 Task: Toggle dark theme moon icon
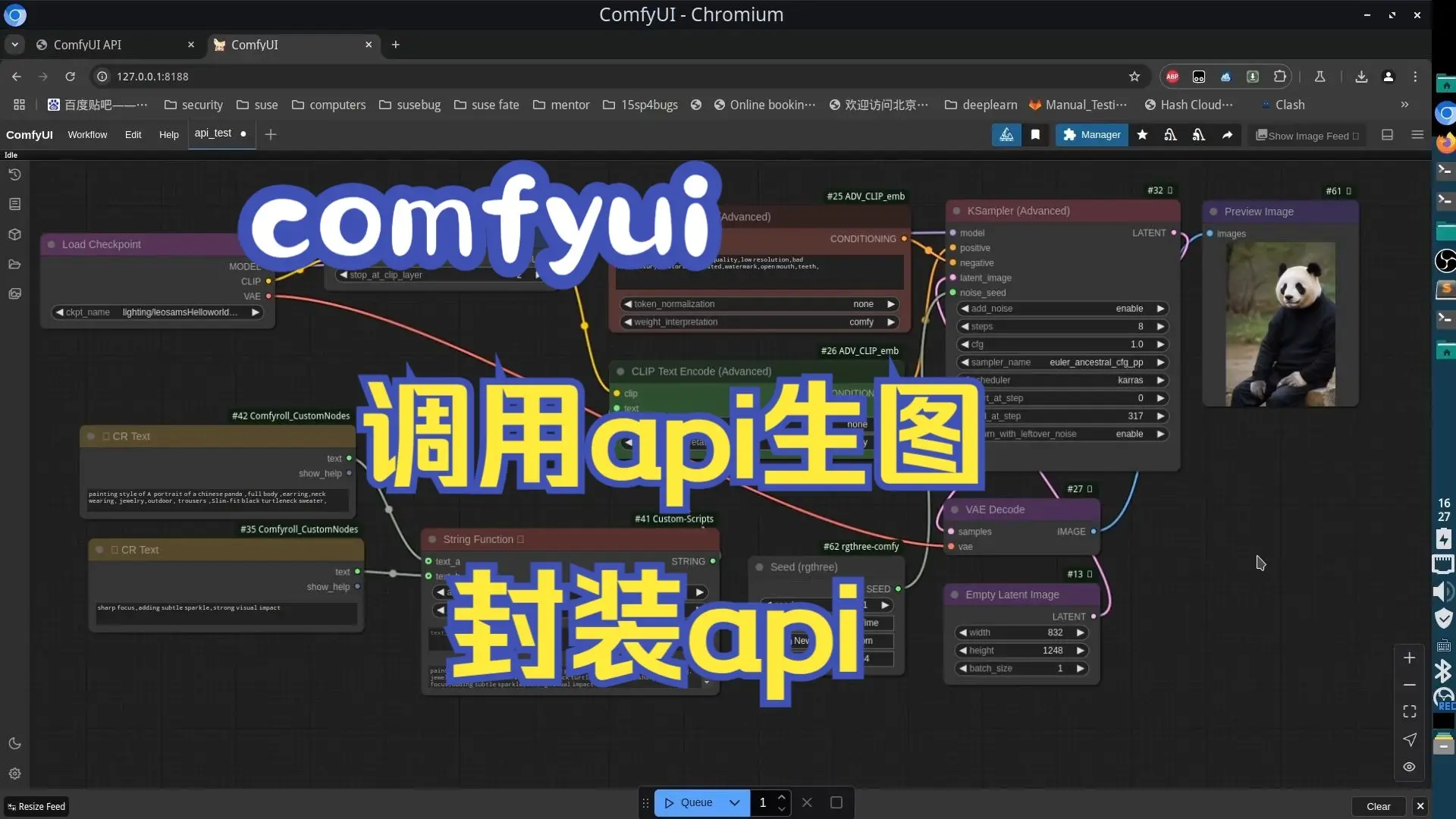[14, 744]
